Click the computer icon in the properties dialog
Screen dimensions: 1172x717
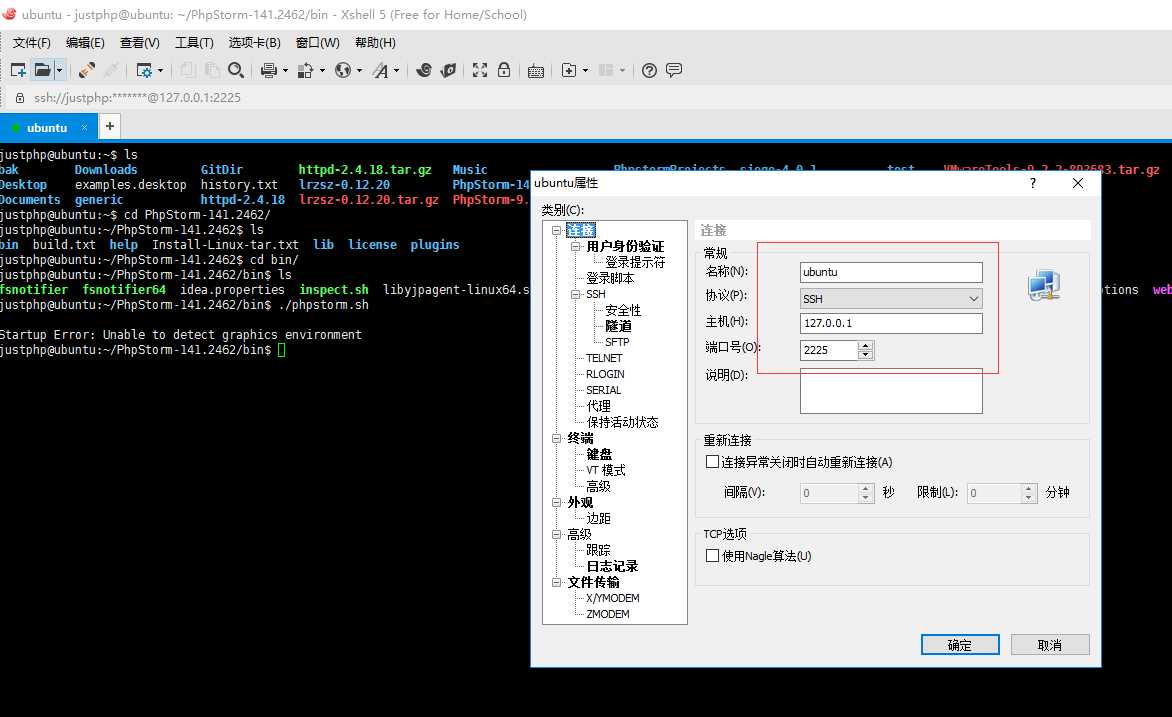click(1043, 285)
